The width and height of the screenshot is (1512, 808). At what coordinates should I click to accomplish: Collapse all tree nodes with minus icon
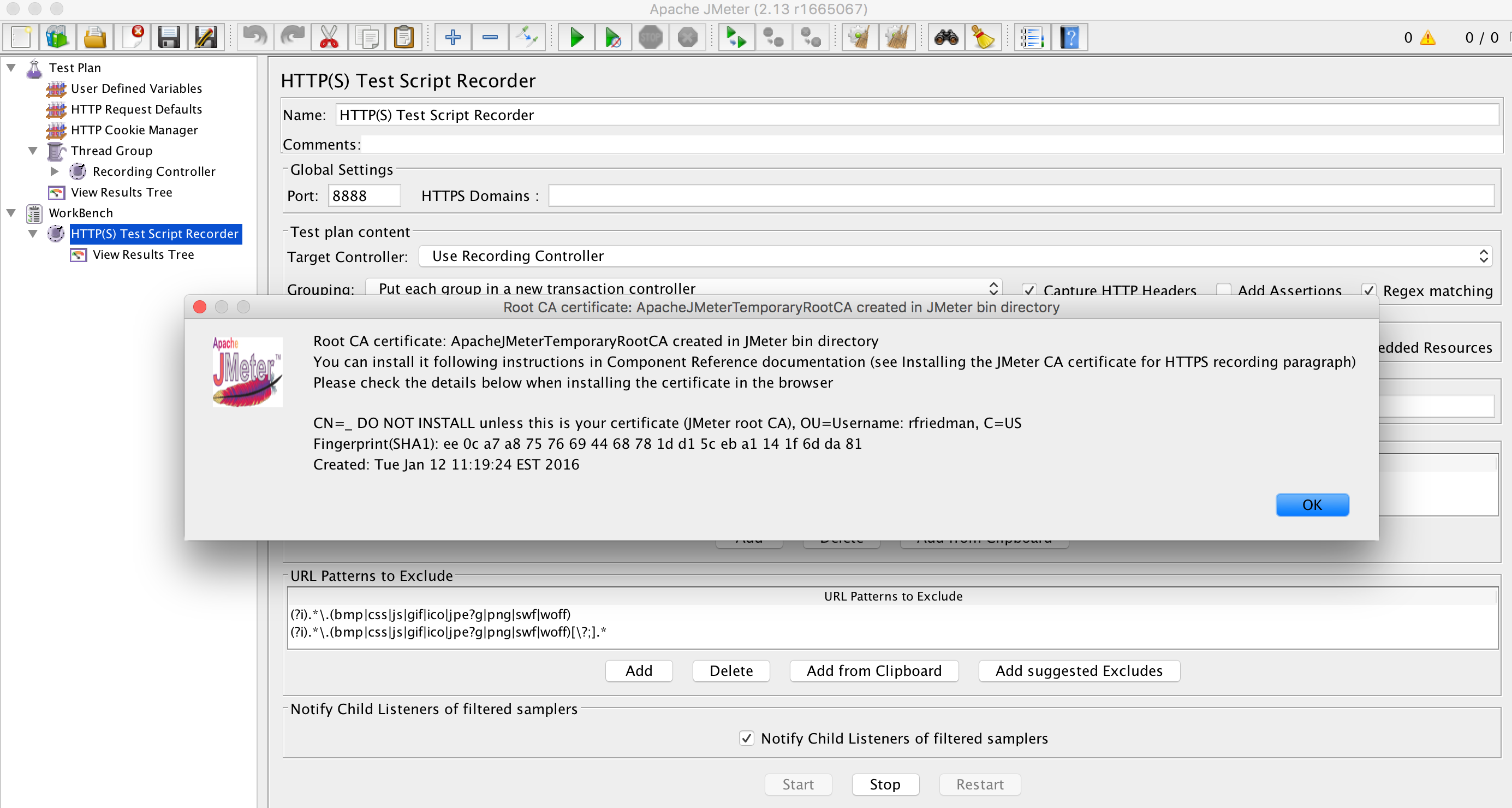pyautogui.click(x=490, y=37)
